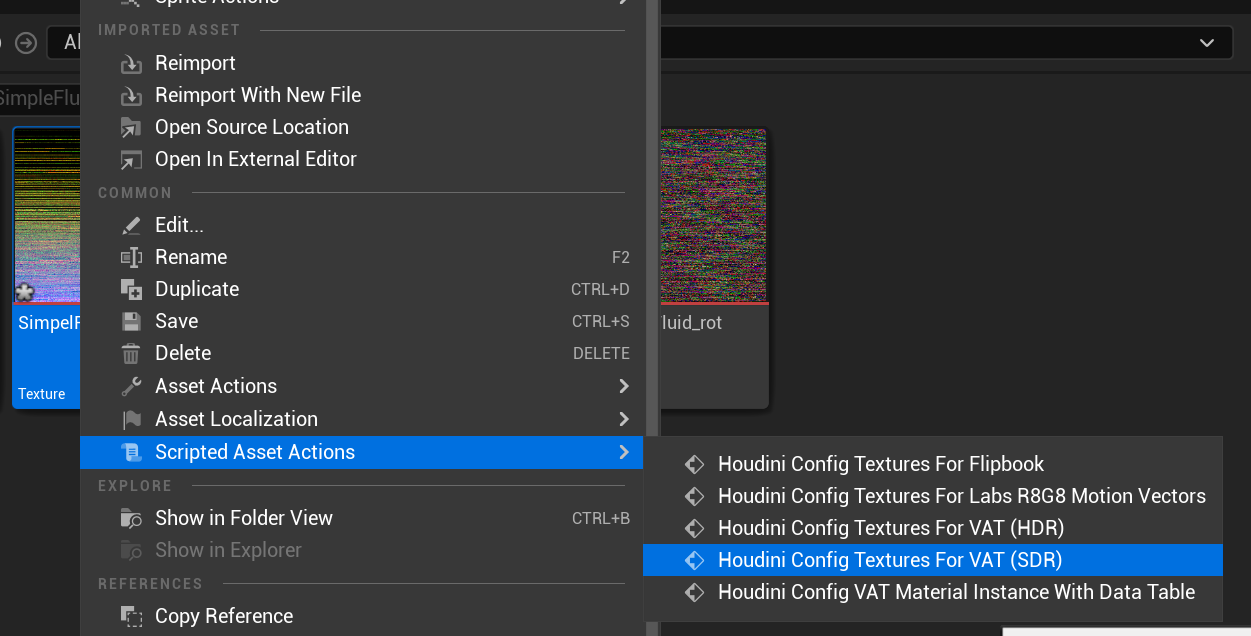Select the fluid_rot texture thumbnail
The image size is (1251, 636).
[713, 216]
